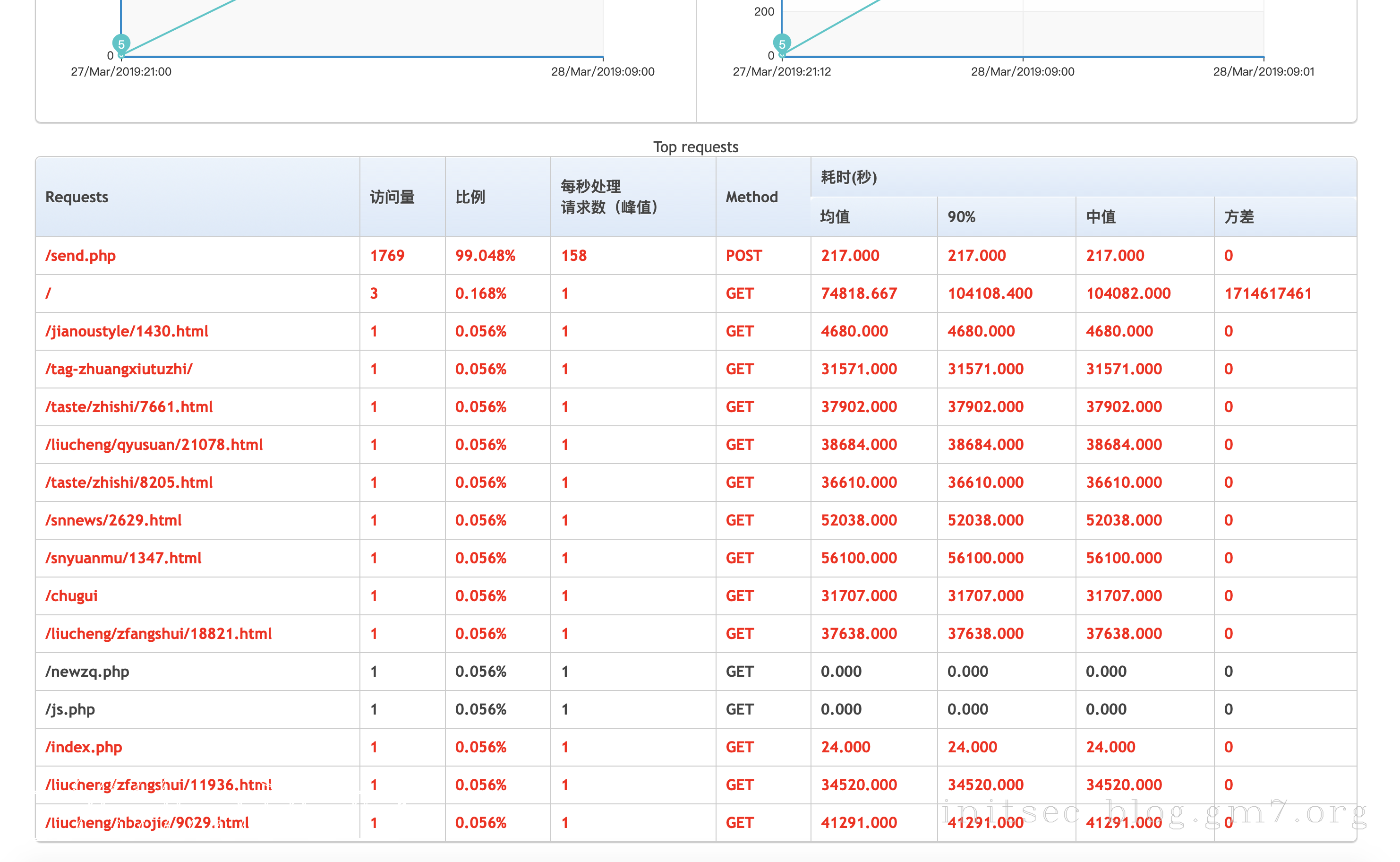Screen dimensions: 1400x862
Task: Click the 均值 sub-column header
Action: click(x=835, y=216)
